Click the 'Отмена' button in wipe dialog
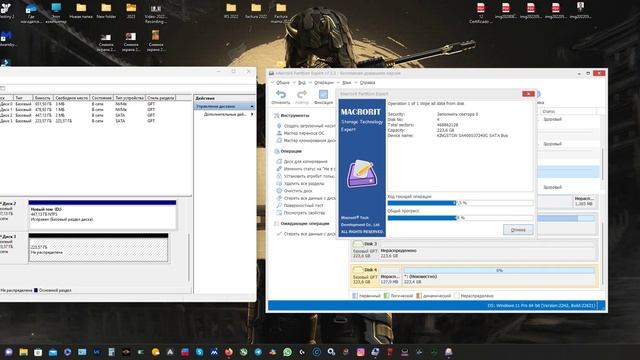640x360 pixels. [x=518, y=230]
